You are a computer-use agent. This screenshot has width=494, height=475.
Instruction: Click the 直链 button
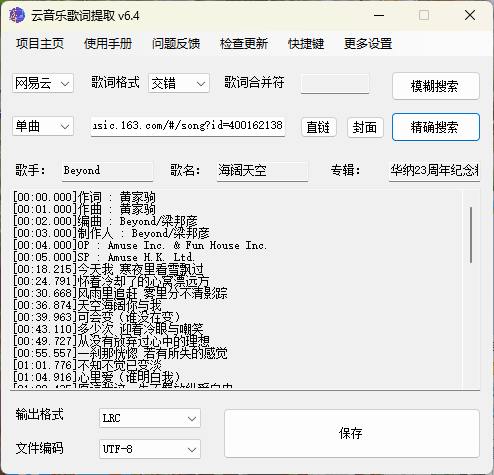click(319, 127)
